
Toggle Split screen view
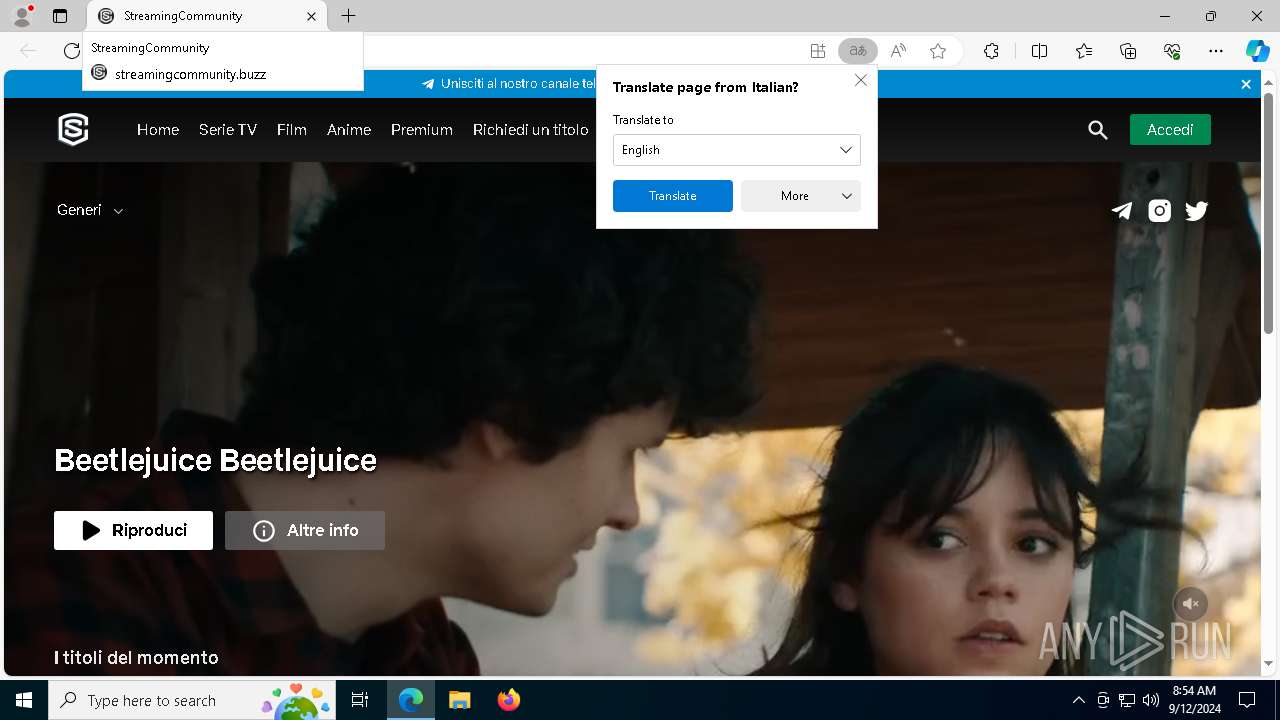1039,51
